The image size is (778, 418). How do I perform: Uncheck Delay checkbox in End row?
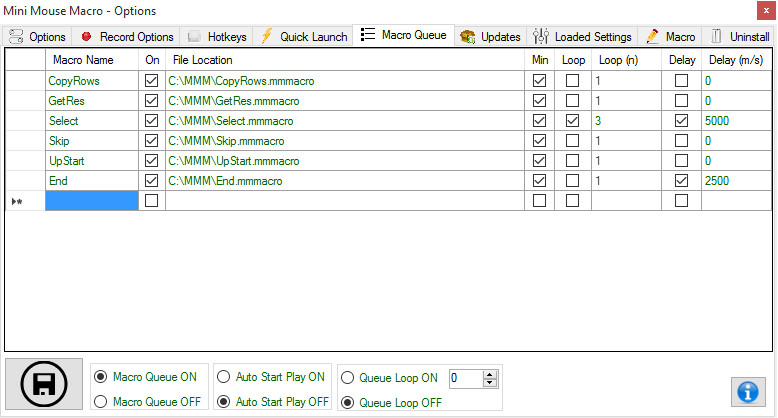coord(682,181)
